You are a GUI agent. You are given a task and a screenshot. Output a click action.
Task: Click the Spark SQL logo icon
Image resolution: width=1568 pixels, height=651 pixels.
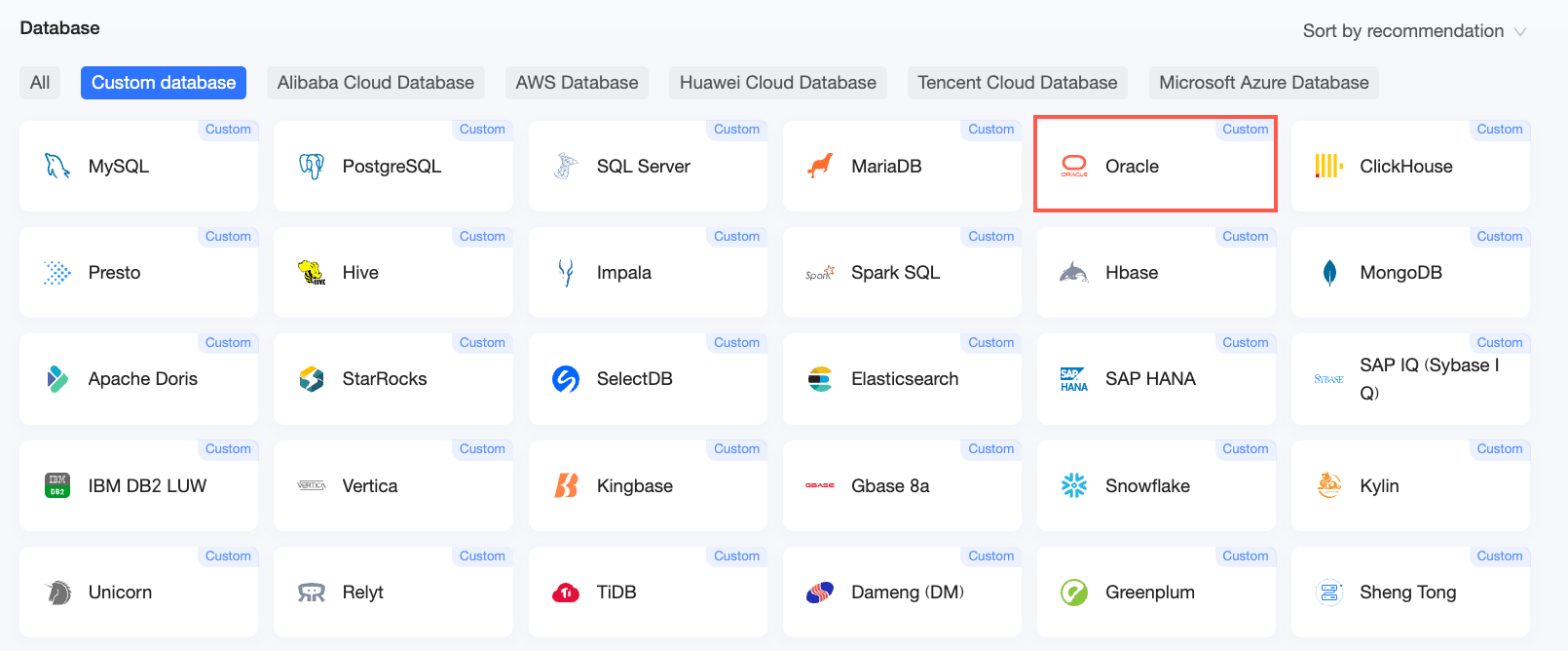click(x=820, y=274)
